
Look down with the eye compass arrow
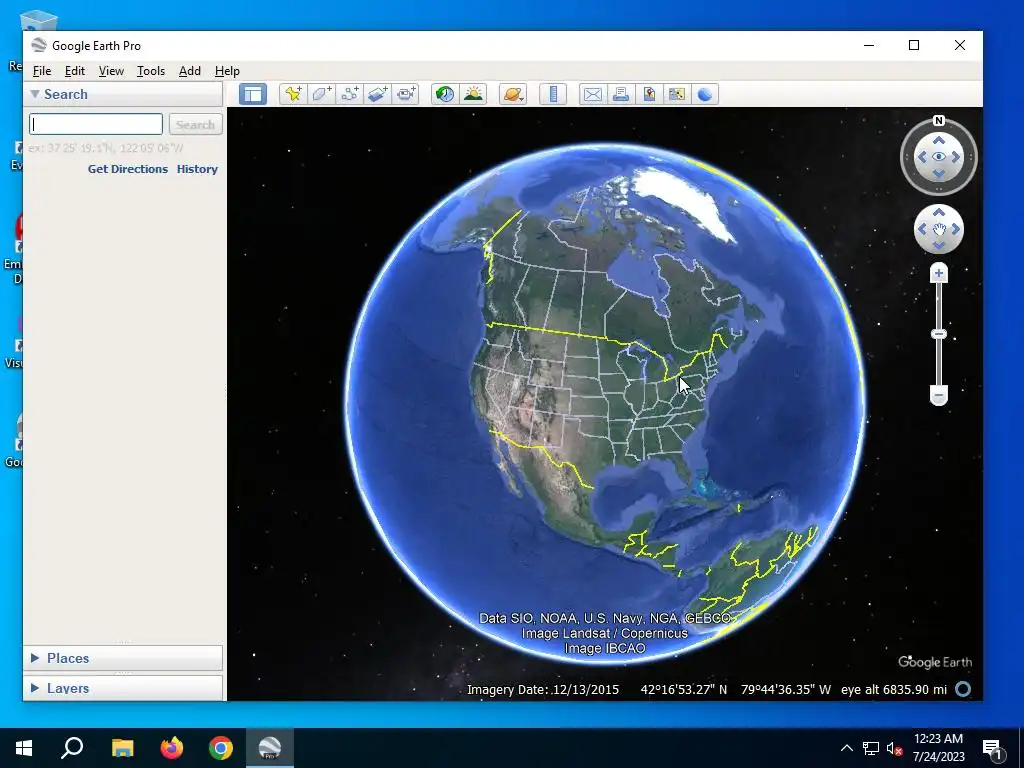pyautogui.click(x=938, y=173)
